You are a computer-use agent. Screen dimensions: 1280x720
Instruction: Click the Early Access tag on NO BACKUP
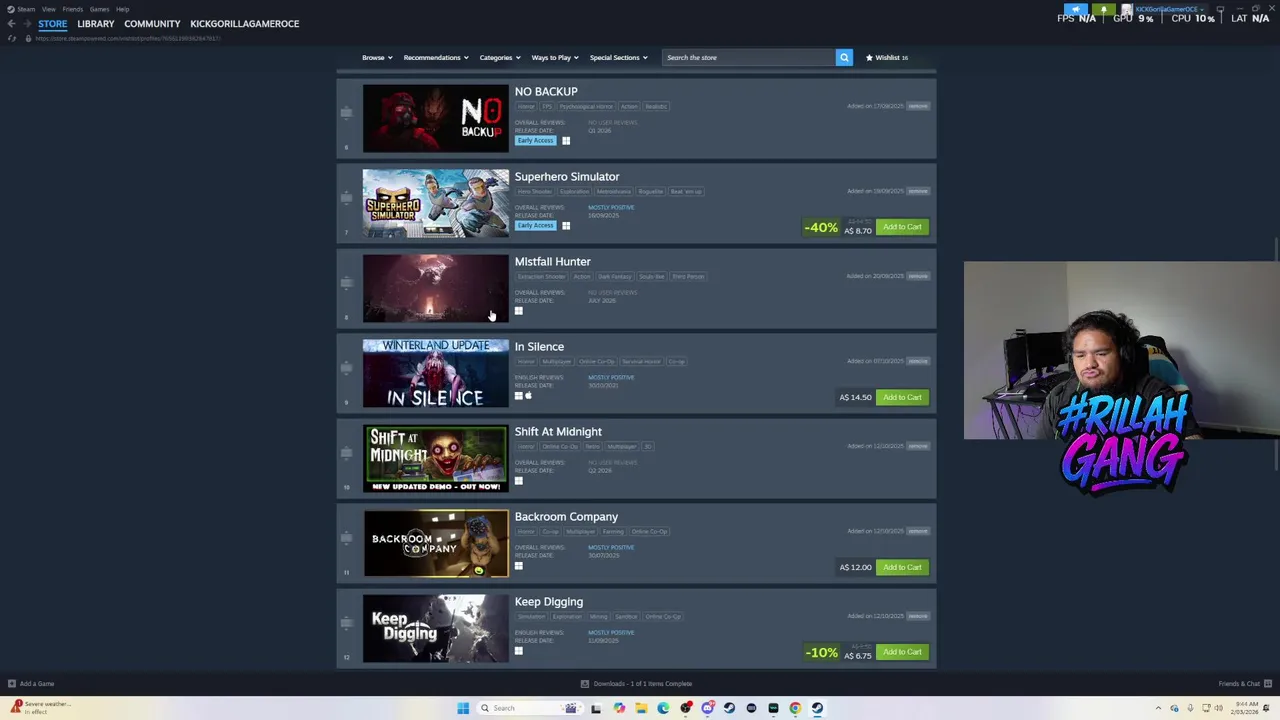click(535, 141)
